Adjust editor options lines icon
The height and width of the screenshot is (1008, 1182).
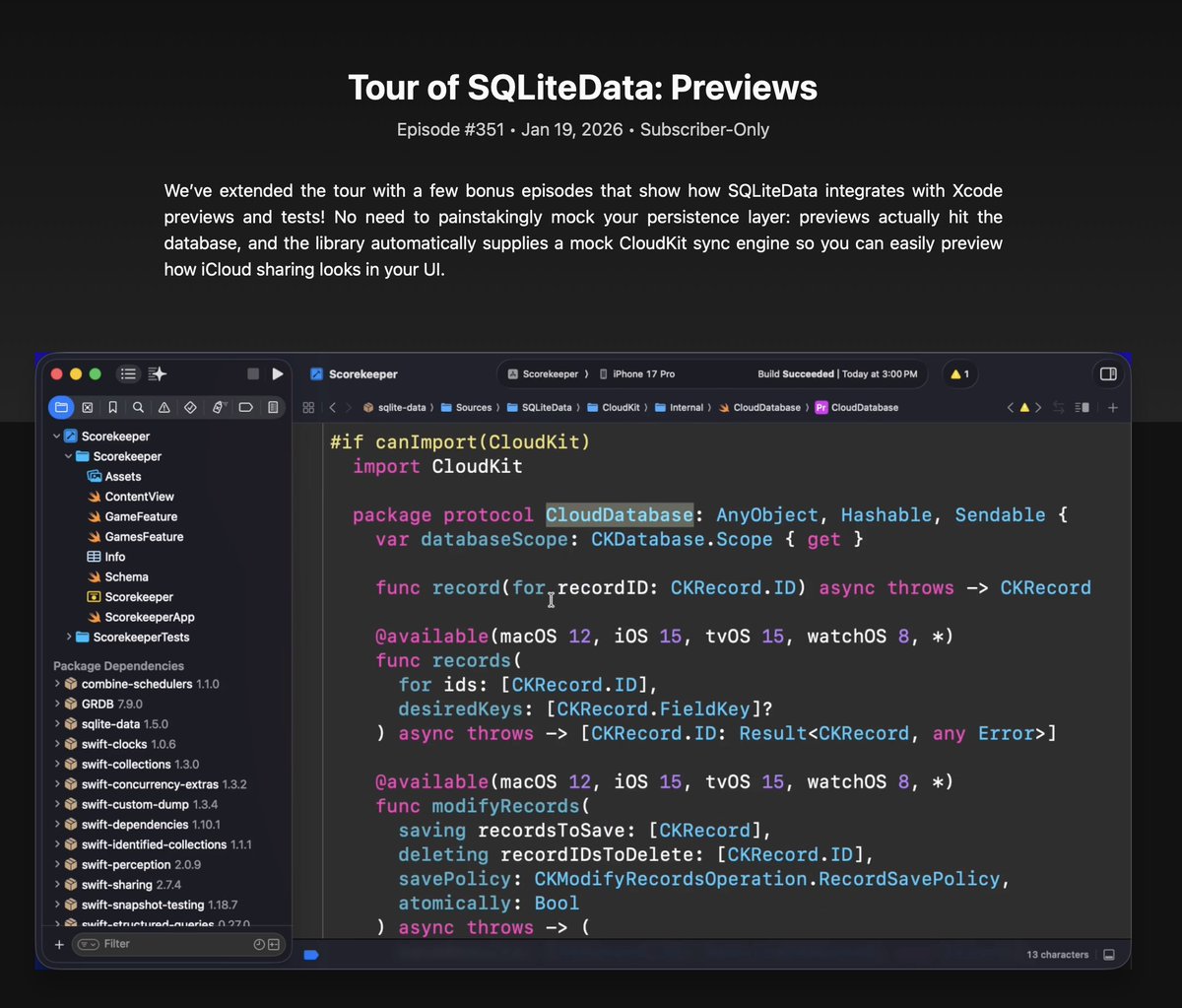click(x=1083, y=407)
